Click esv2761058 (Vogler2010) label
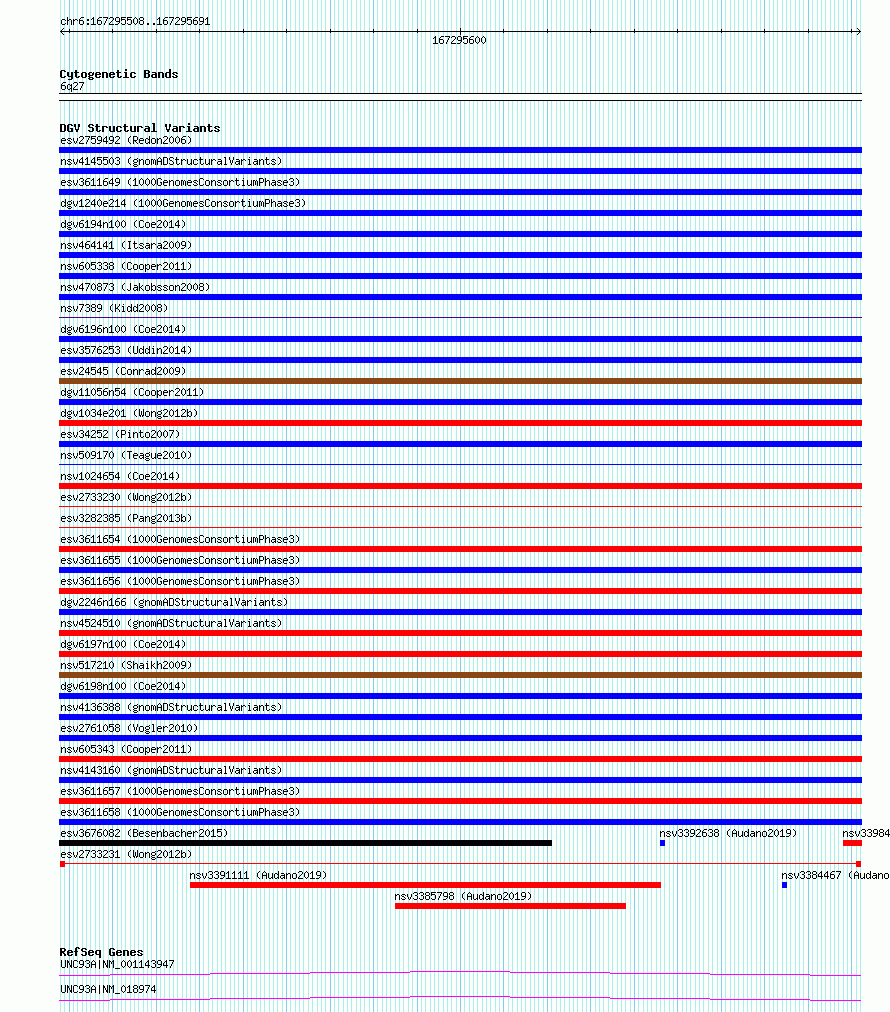Viewport: 890px width, 1012px height. (129, 727)
